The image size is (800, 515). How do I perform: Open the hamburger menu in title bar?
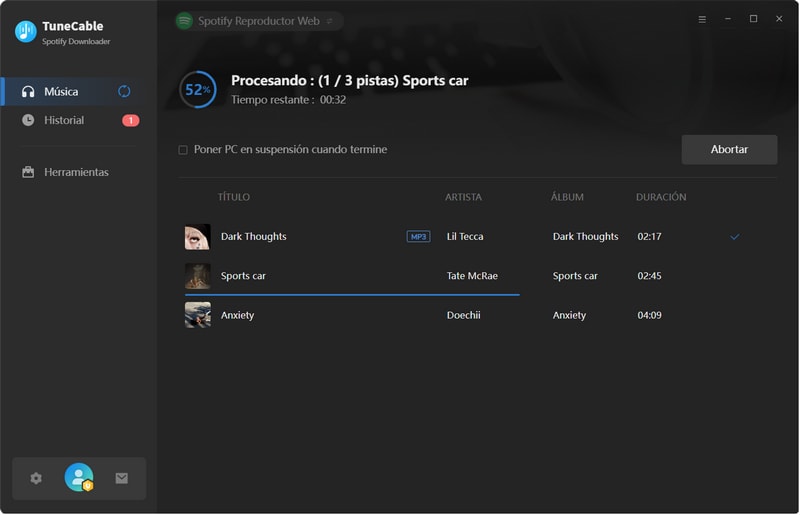(x=702, y=19)
